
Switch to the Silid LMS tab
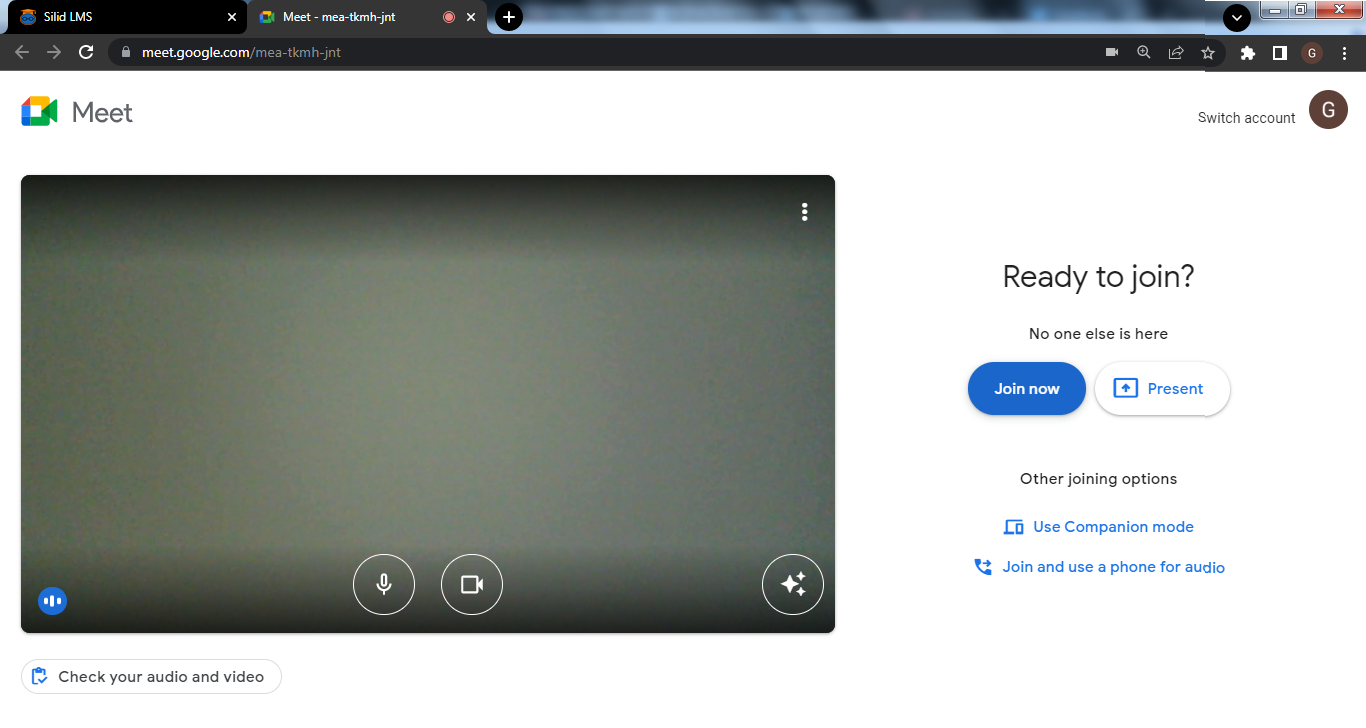tap(120, 17)
